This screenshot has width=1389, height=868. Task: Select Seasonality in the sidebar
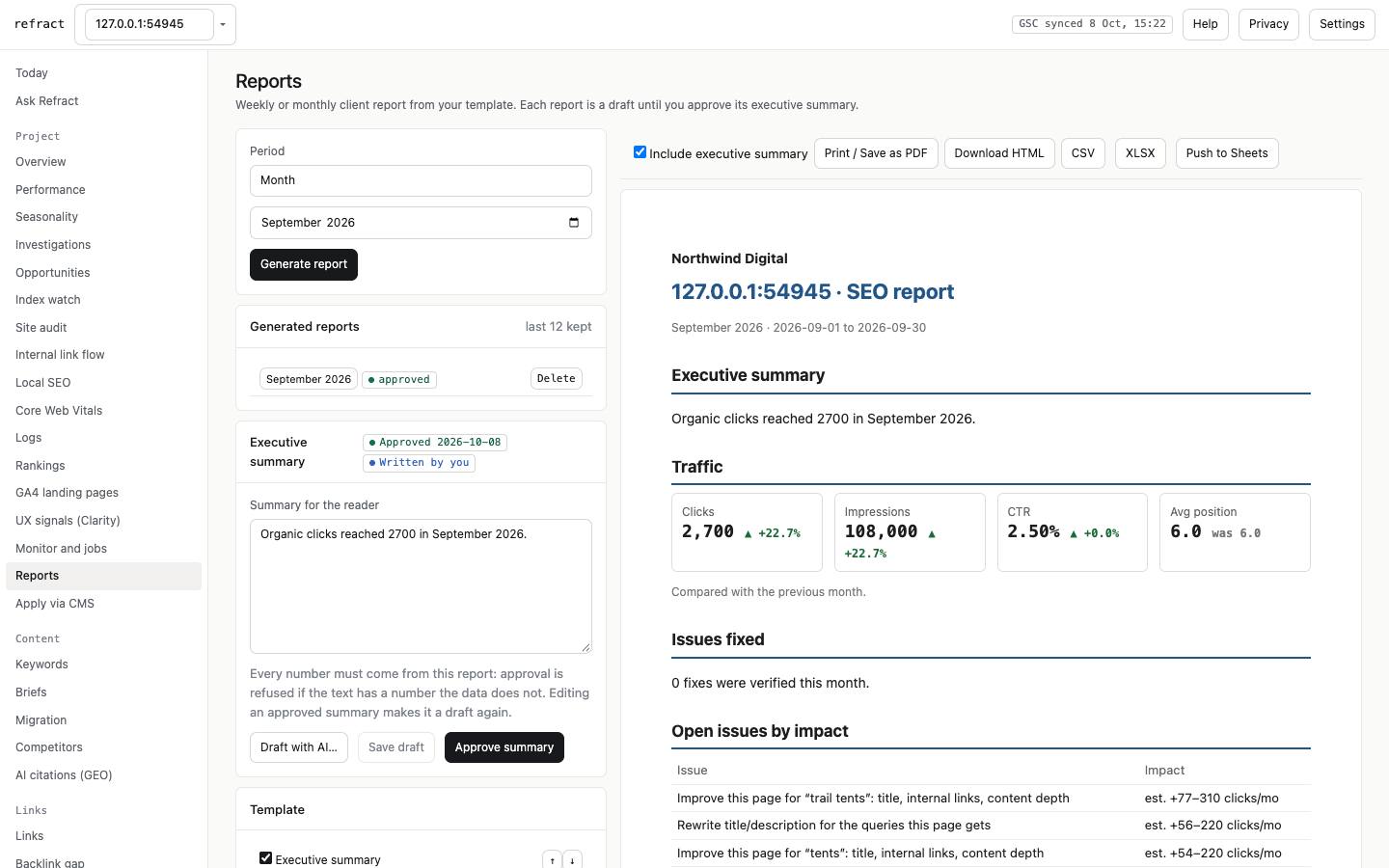click(103, 217)
